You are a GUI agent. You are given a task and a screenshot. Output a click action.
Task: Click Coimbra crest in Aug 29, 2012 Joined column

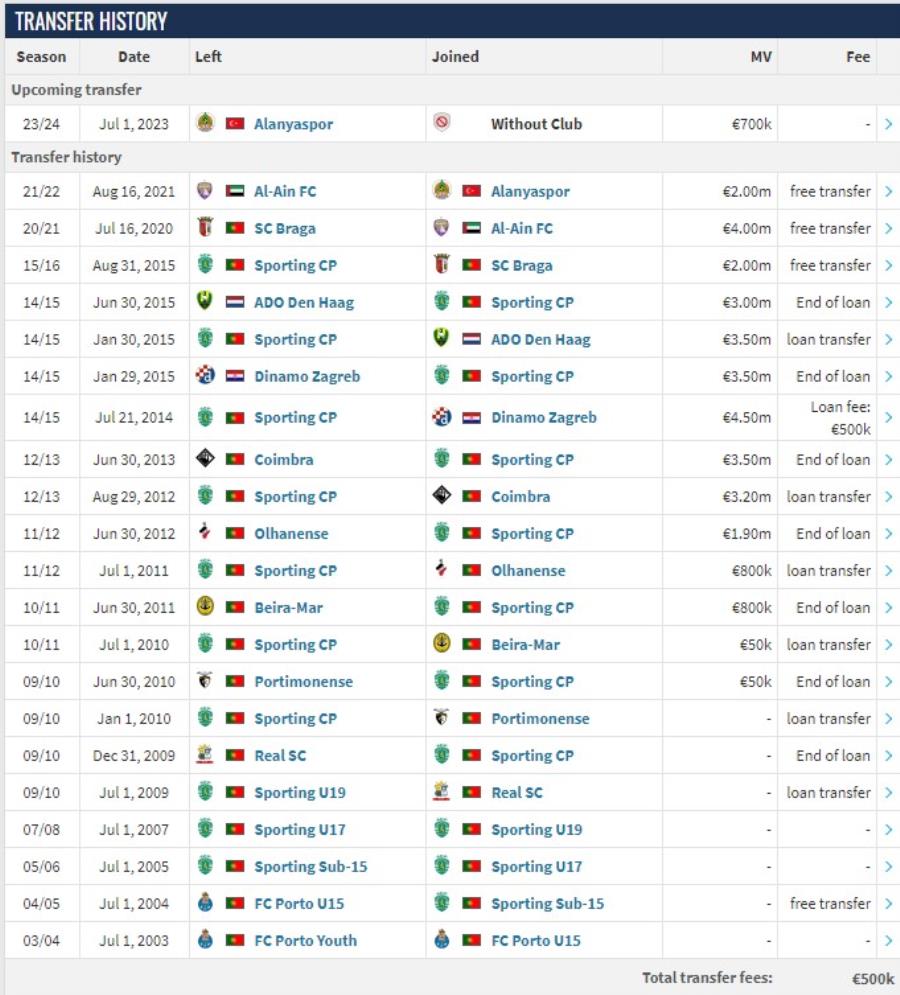(442, 495)
